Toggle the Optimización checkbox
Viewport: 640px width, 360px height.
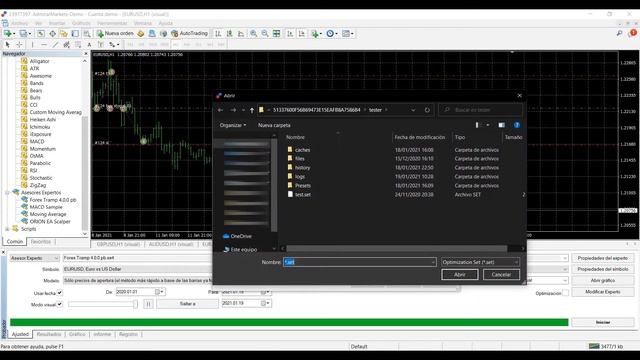565,293
